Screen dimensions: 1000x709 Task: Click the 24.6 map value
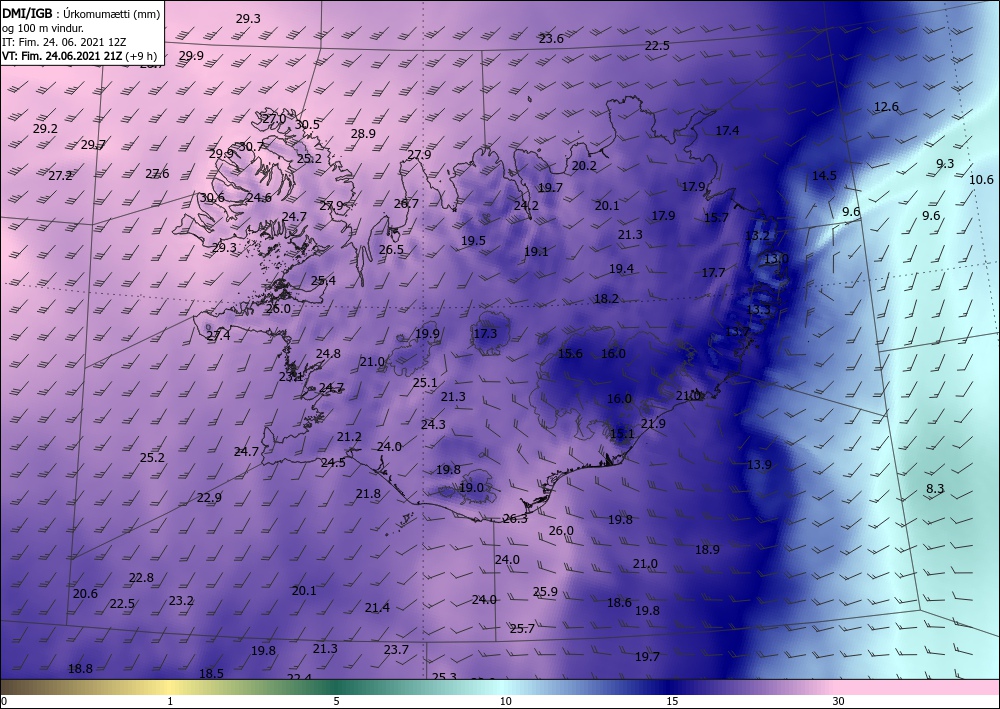(259, 198)
